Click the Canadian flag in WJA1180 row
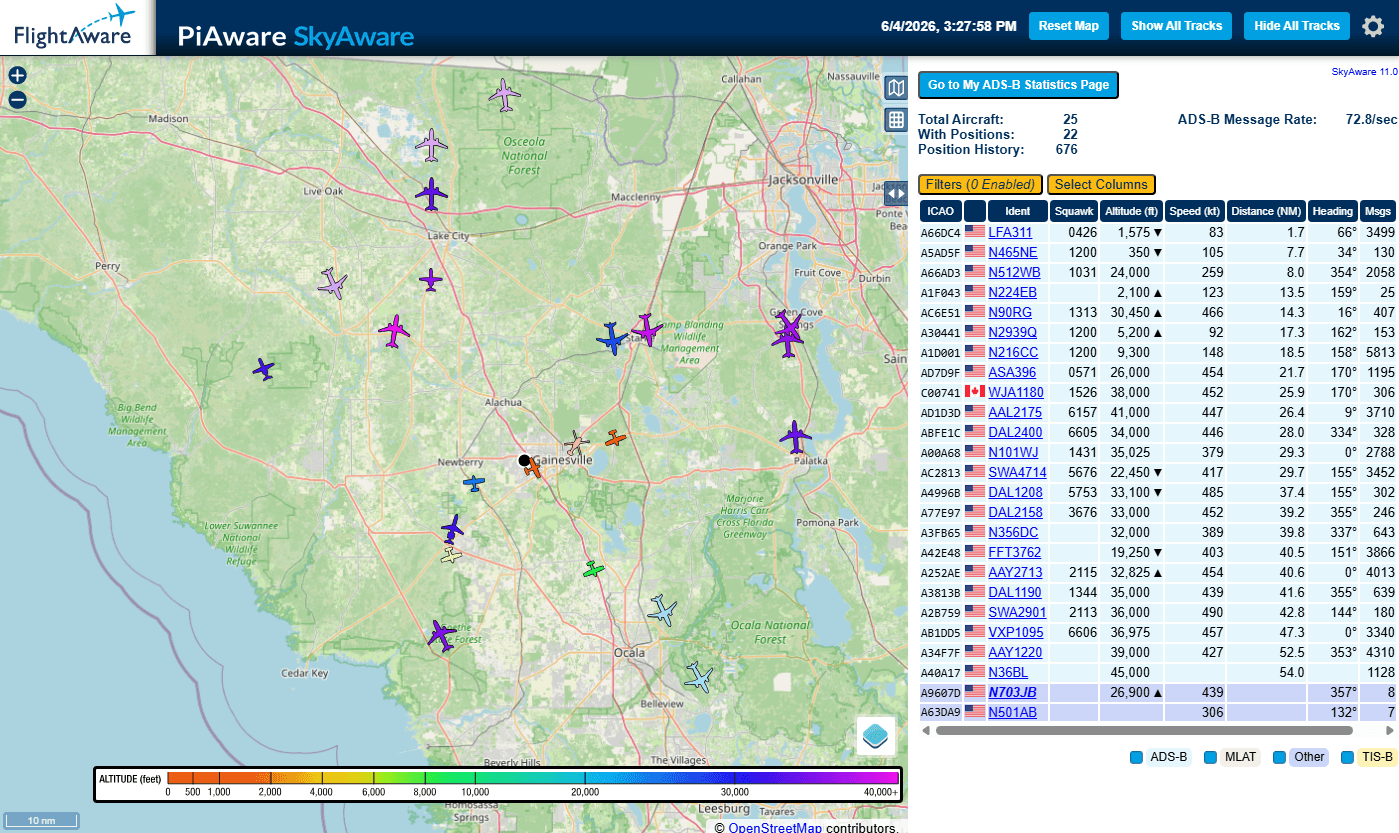1399x833 pixels. tap(974, 392)
